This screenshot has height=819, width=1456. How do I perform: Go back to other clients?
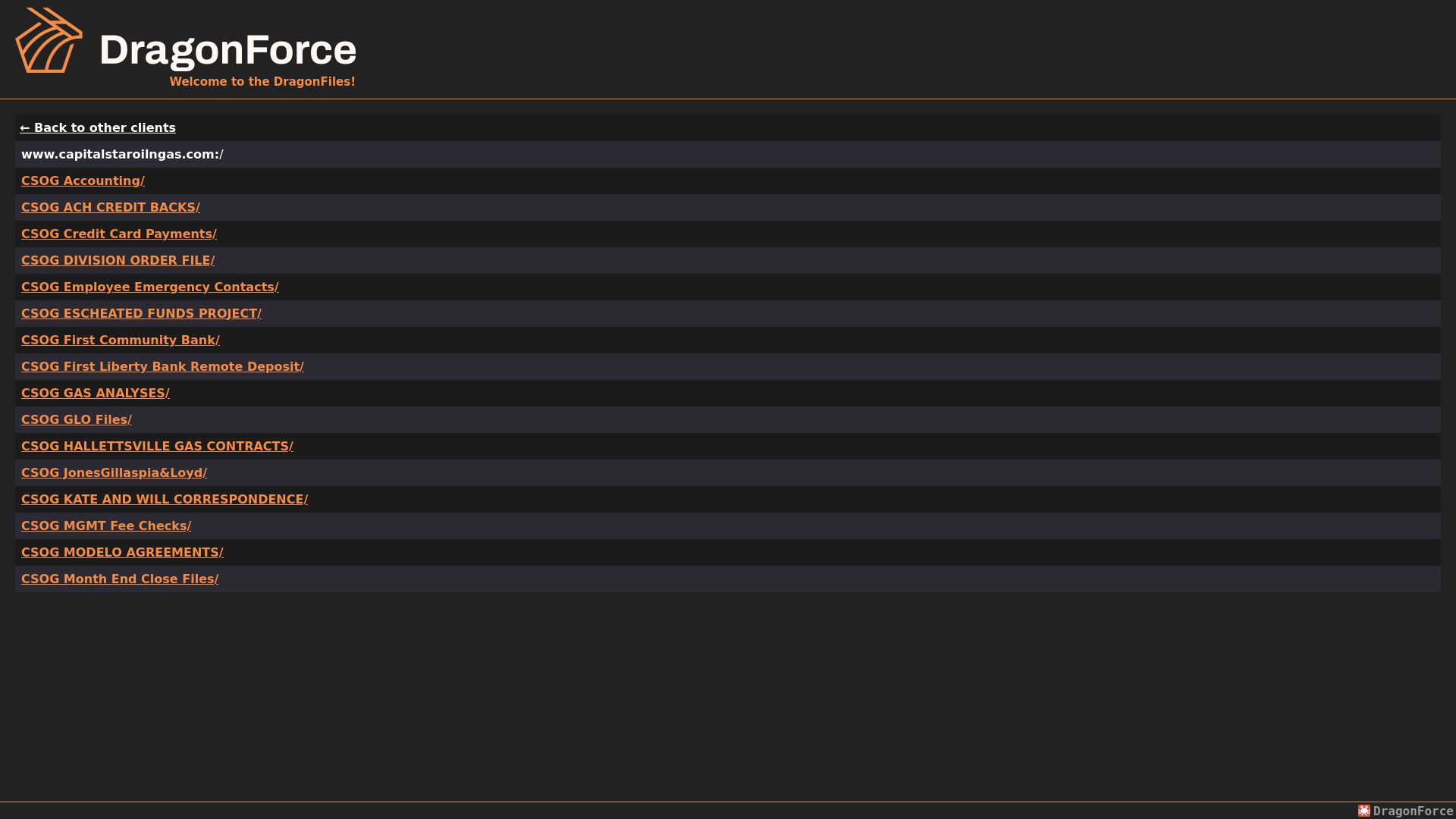coord(98,127)
